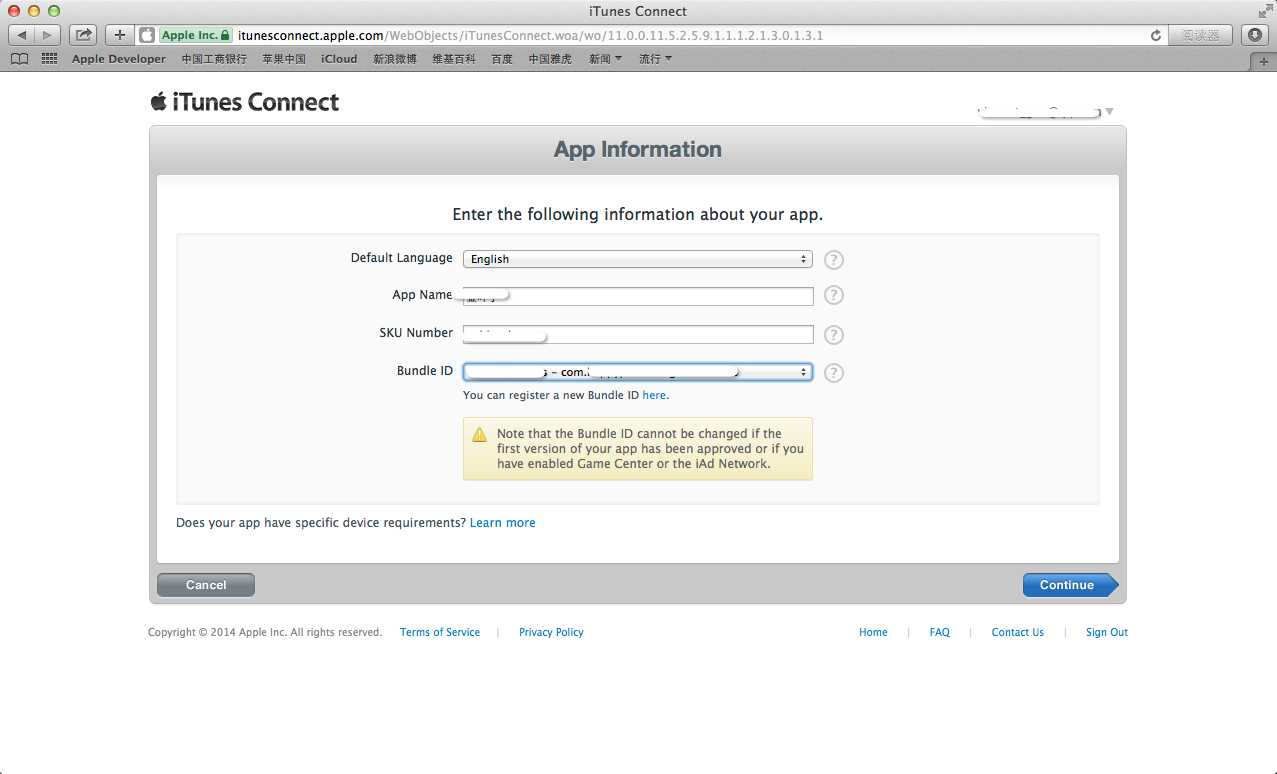Show the Reading List book icon
Viewport: 1277px width, 774px height.
pos(19,59)
